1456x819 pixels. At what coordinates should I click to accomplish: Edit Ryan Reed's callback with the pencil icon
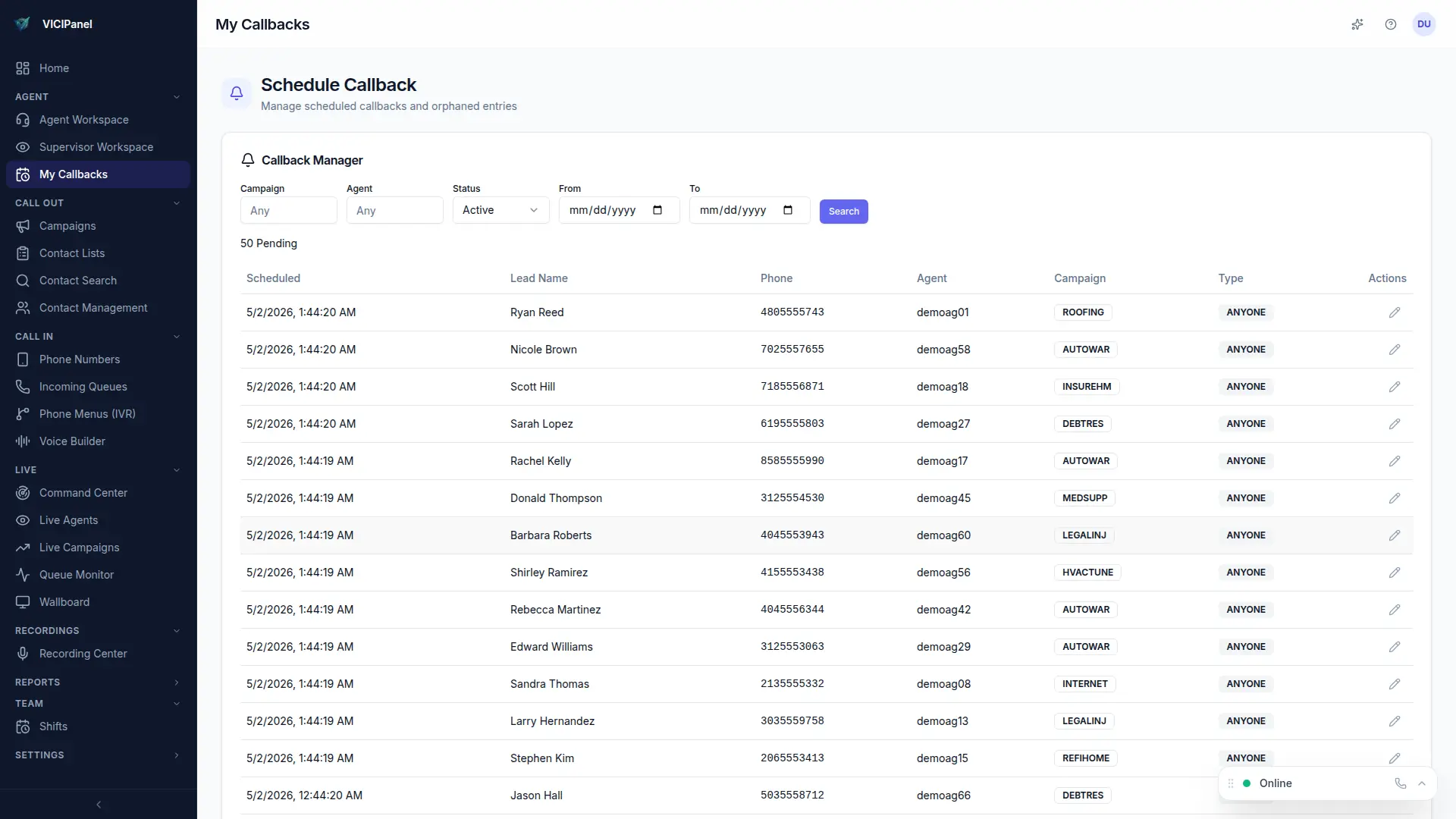pos(1395,312)
